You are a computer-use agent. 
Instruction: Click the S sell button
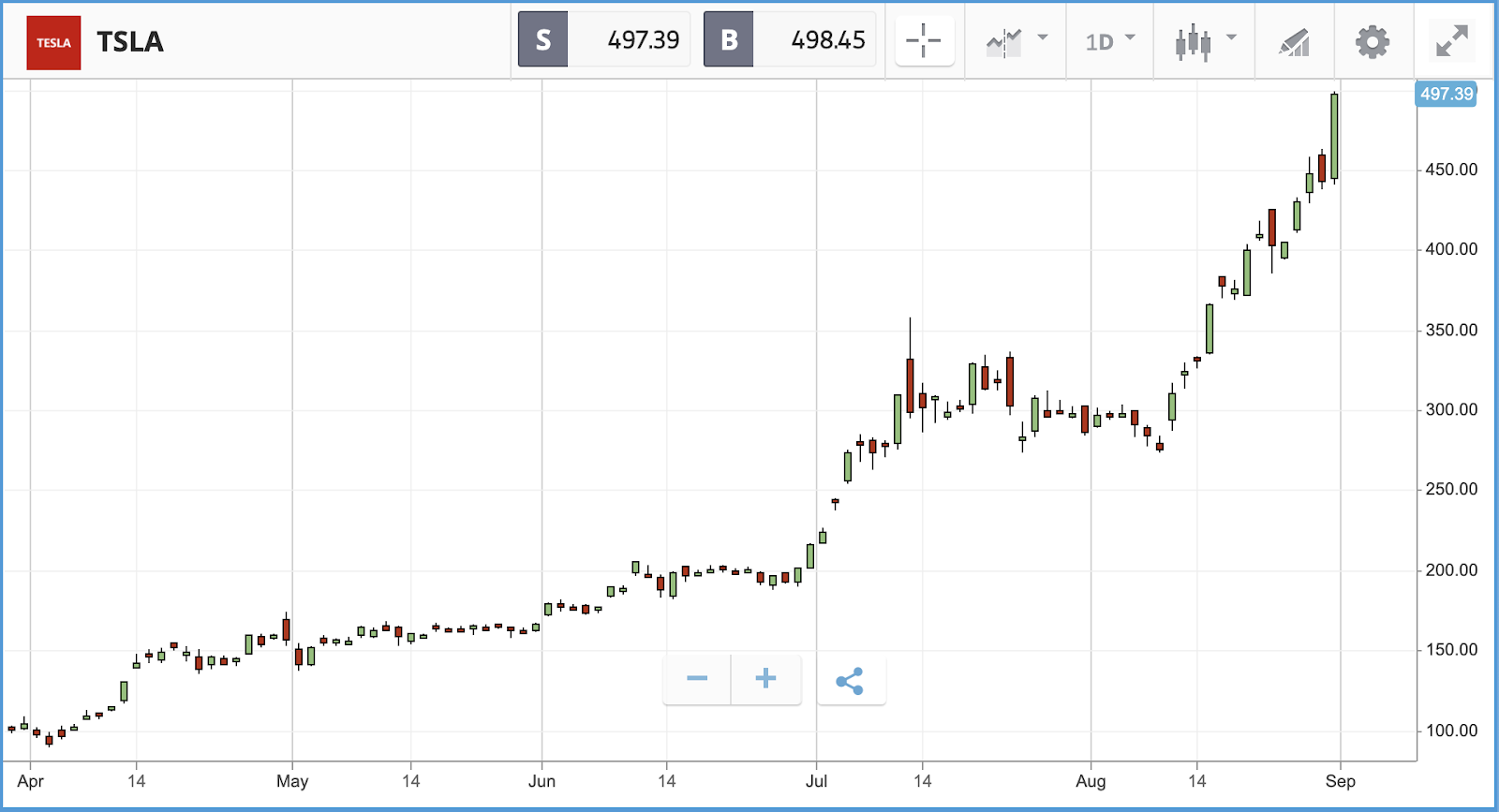pyautogui.click(x=543, y=39)
